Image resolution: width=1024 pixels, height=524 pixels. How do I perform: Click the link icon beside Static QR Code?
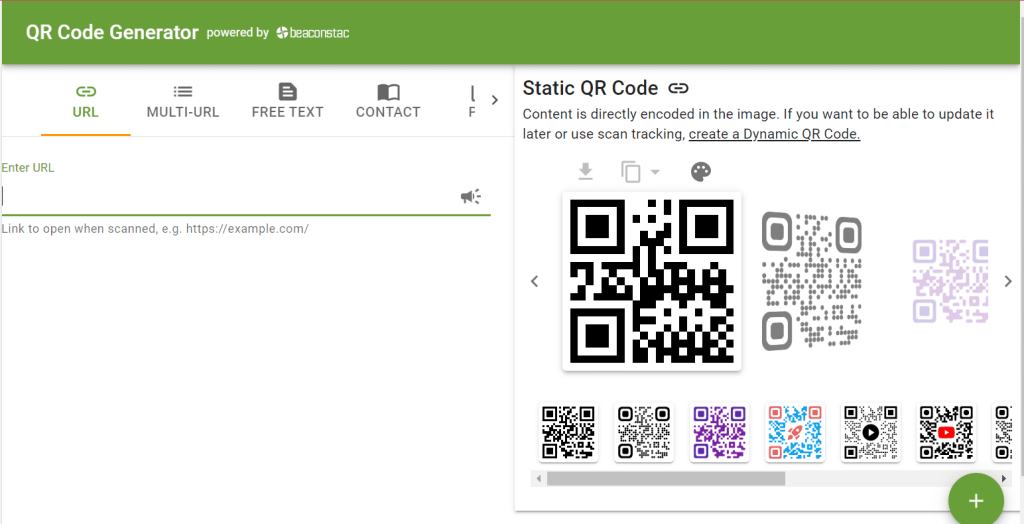679,88
